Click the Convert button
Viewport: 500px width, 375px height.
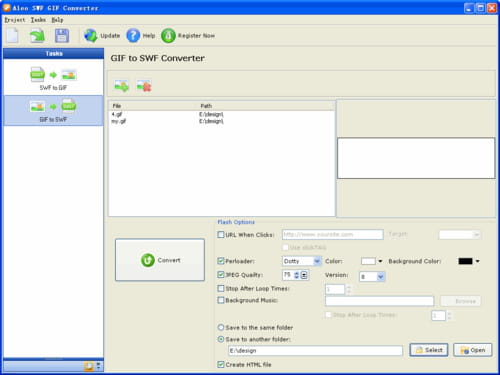[x=160, y=260]
